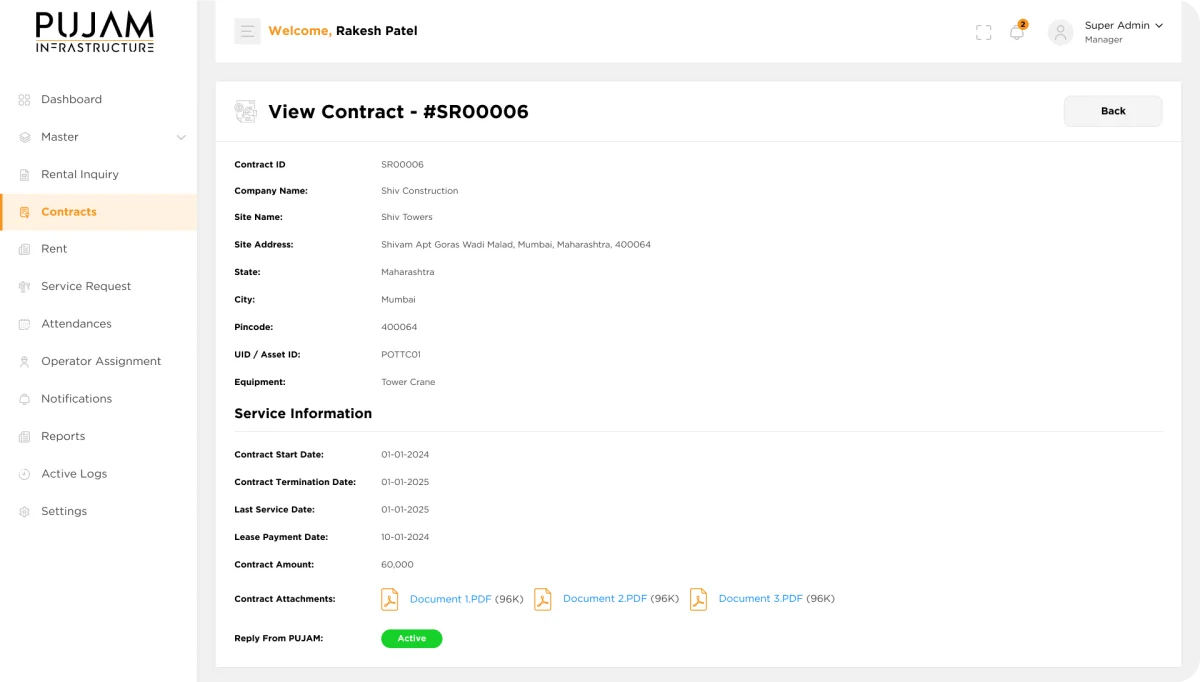Open Document 1.PDF attachment link
This screenshot has height=682, width=1200.
[x=450, y=599]
